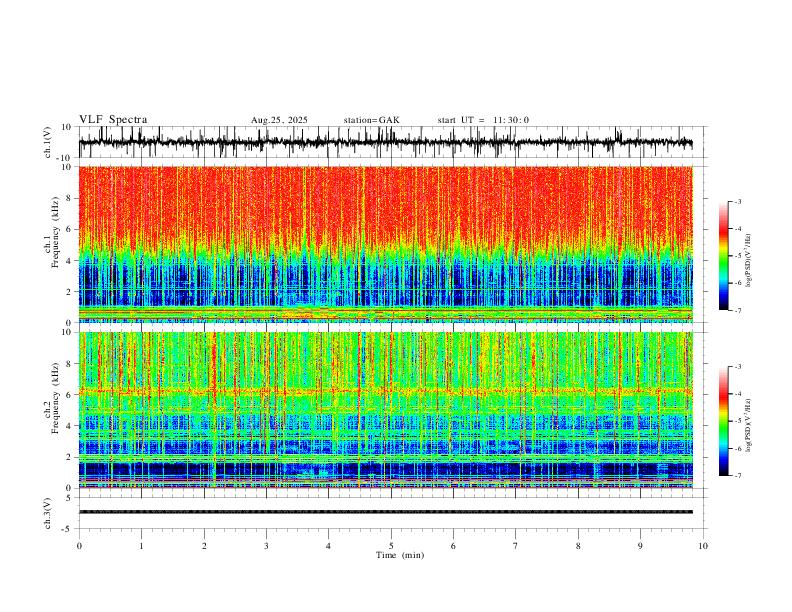Viewport: 792px width, 612px height.
Task: Click the 'start UT = 11:30:0' text
Action: 483,120
